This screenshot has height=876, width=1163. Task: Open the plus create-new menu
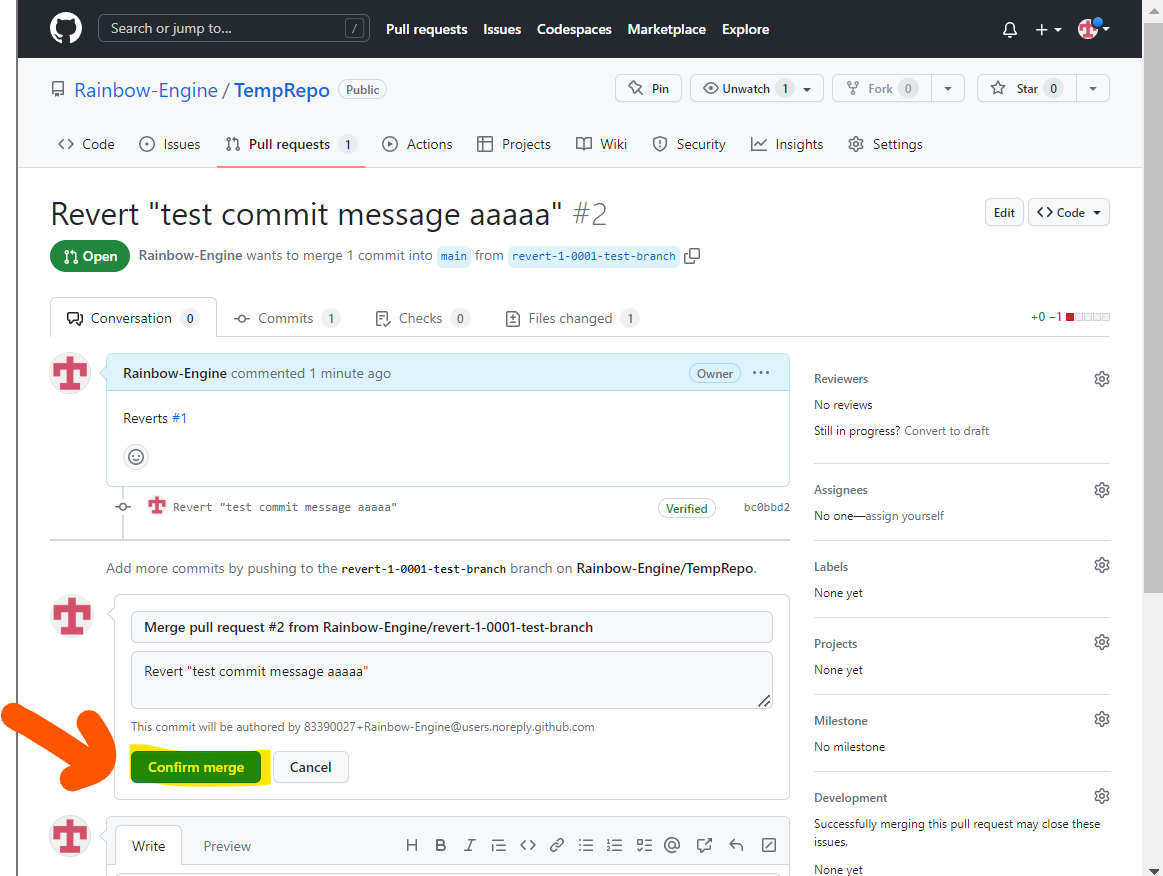pyautogui.click(x=1048, y=30)
